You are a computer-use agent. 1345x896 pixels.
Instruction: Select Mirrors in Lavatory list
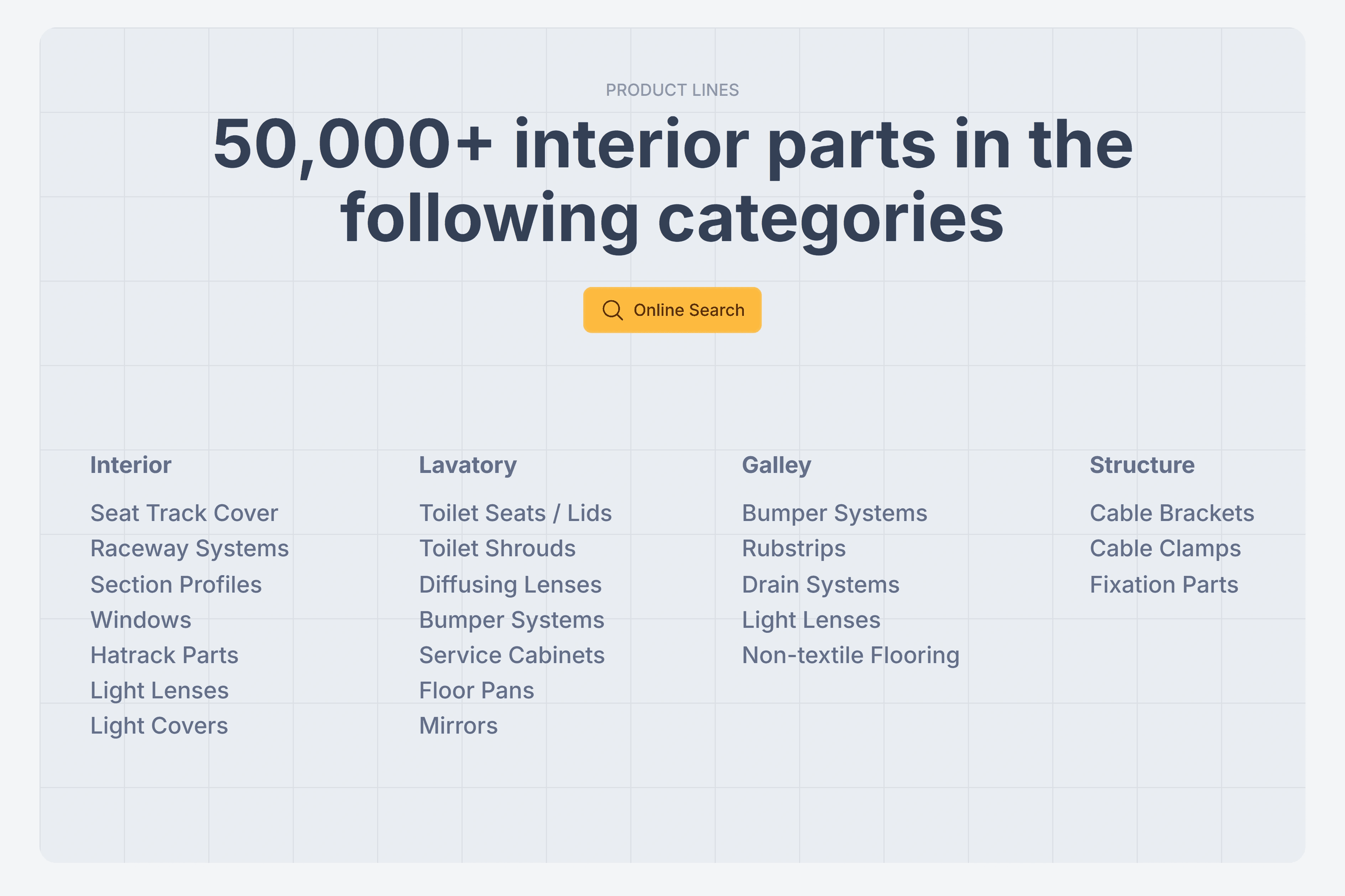pyautogui.click(x=458, y=725)
